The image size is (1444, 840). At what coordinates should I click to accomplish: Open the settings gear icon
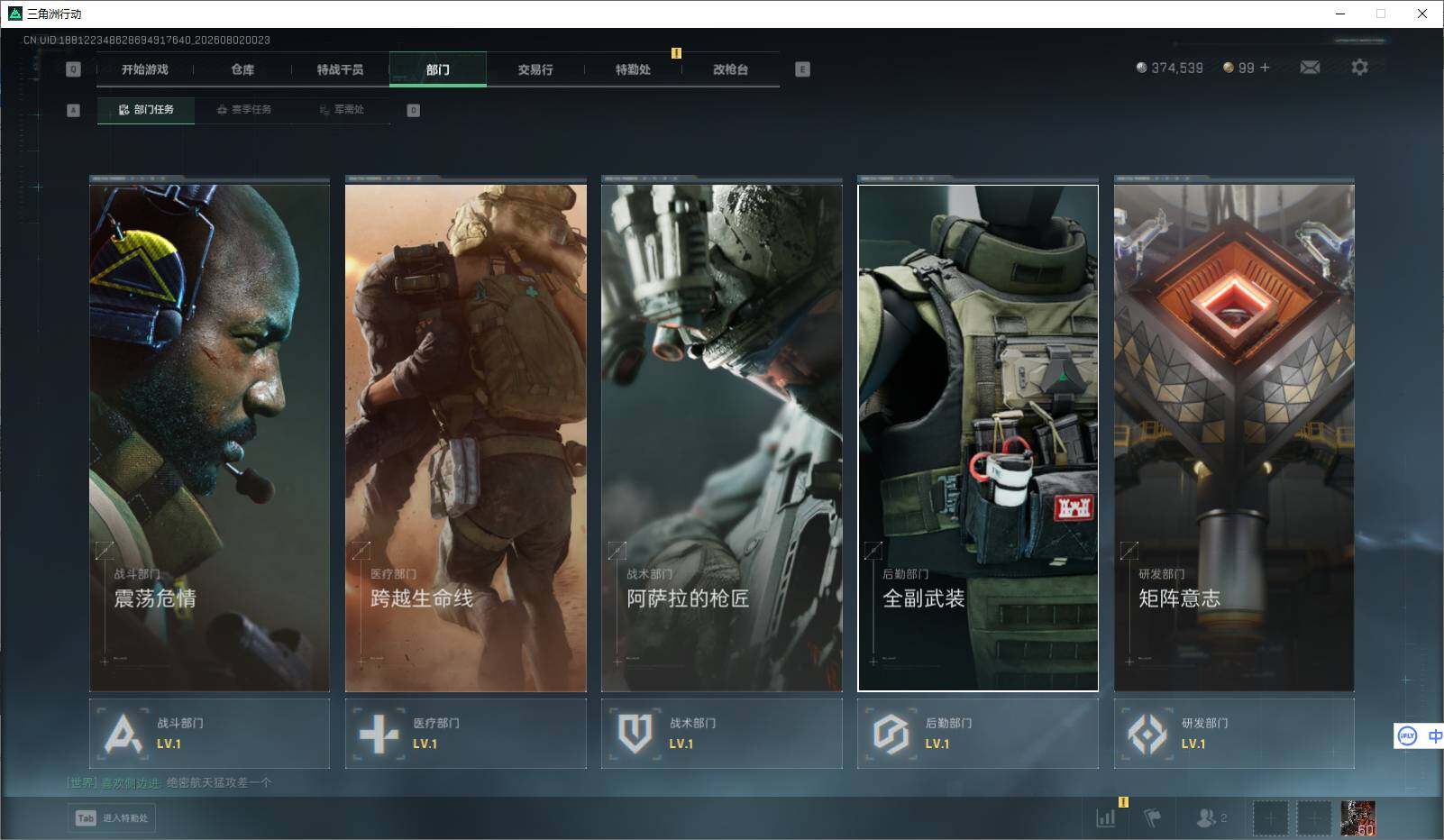(1359, 68)
